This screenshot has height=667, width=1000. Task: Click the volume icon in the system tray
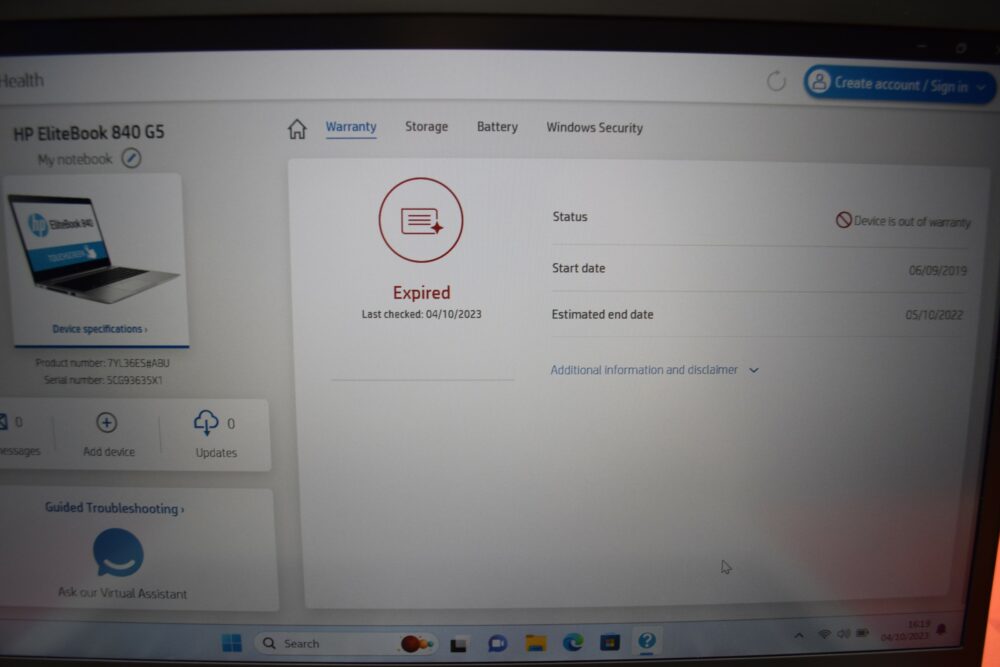point(843,633)
